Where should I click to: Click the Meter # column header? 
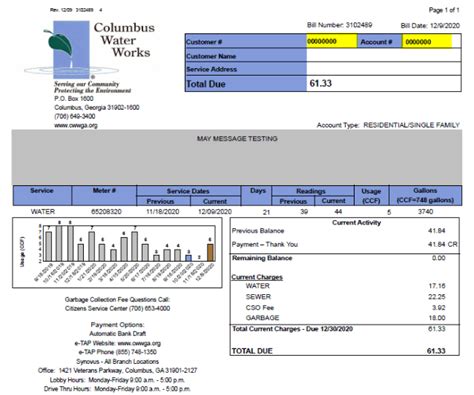tap(104, 195)
